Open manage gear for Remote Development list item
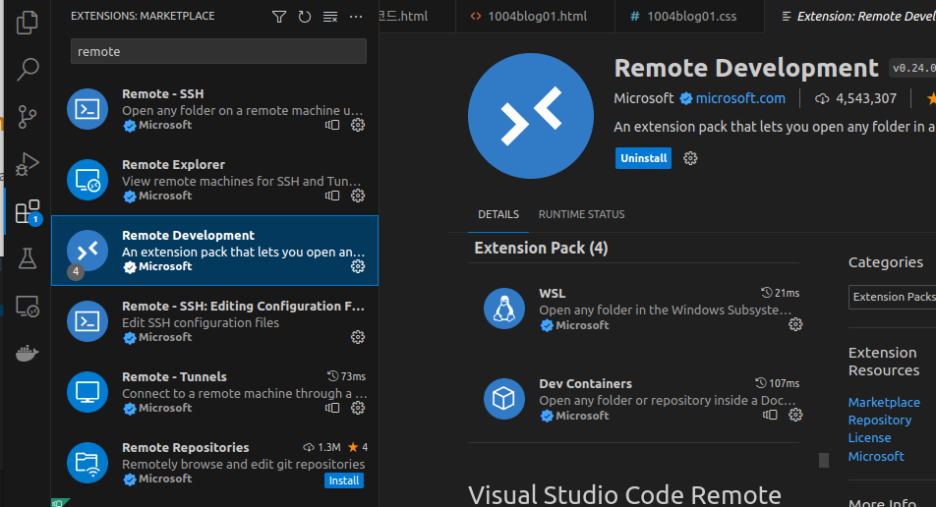 tap(358, 266)
